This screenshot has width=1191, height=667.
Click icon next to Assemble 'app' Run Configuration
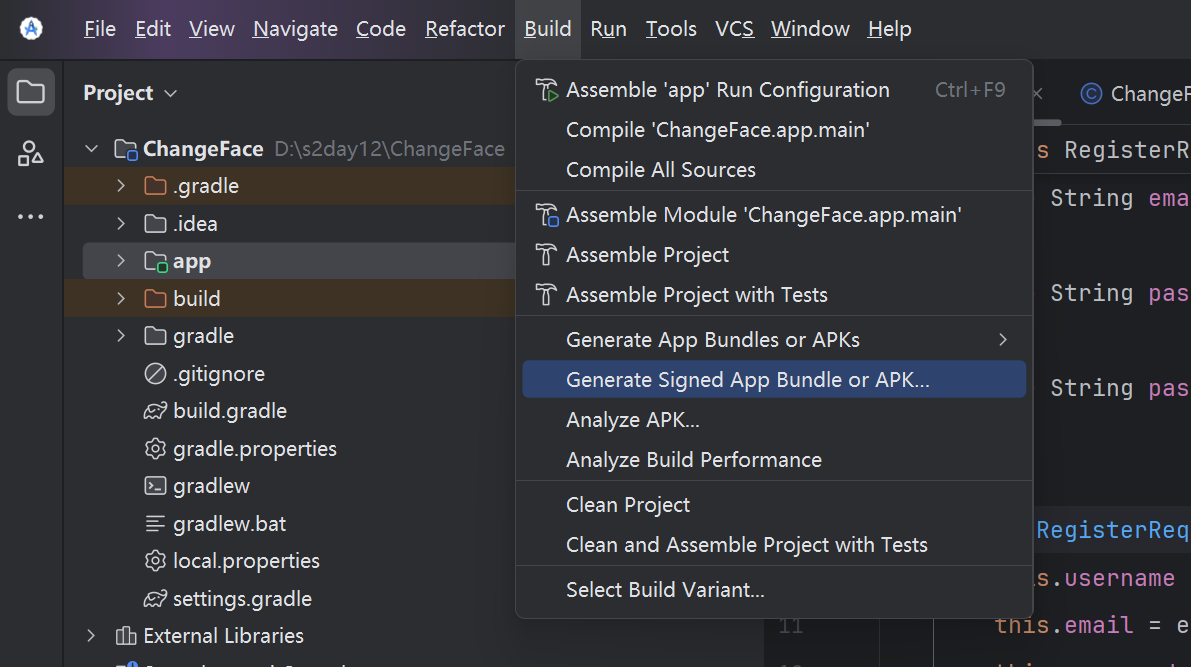(546, 90)
